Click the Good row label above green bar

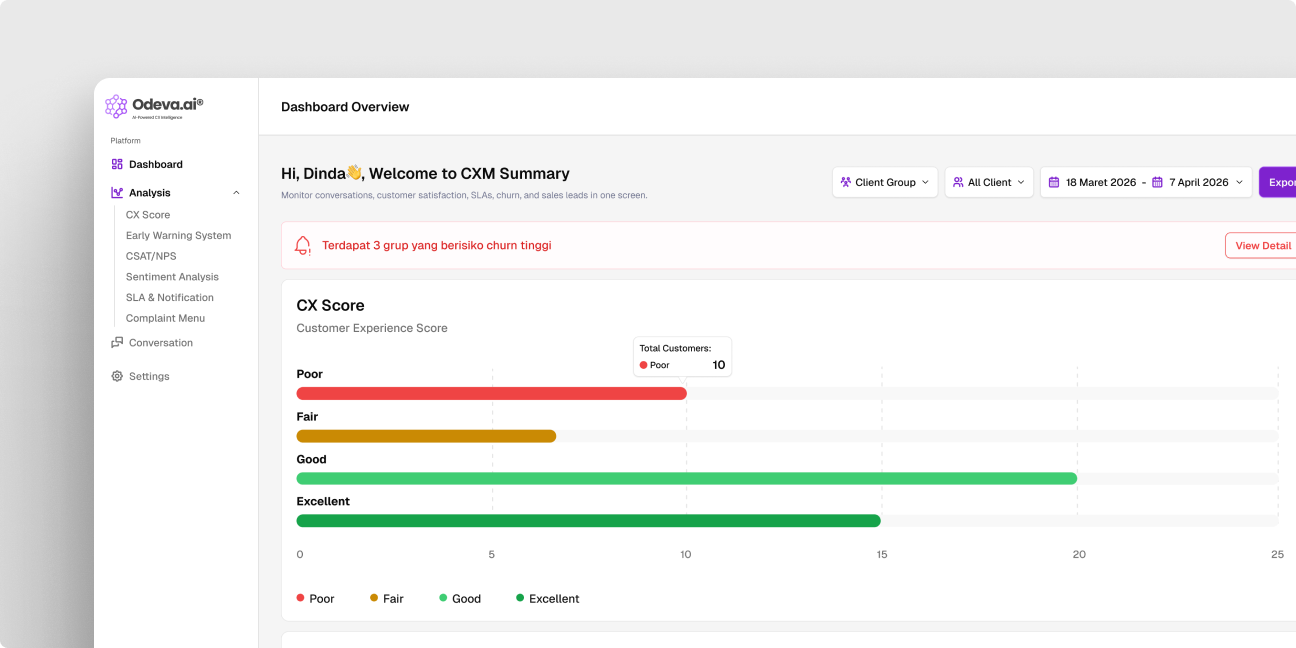click(x=312, y=459)
